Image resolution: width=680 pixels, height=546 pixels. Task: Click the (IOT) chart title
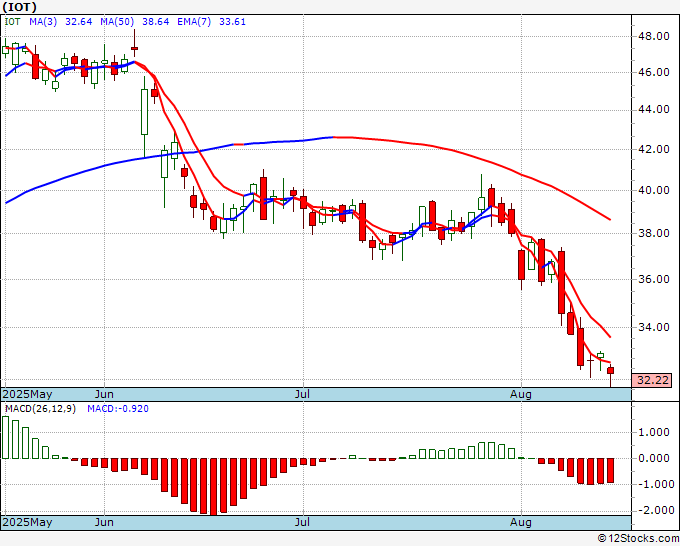point(19,7)
